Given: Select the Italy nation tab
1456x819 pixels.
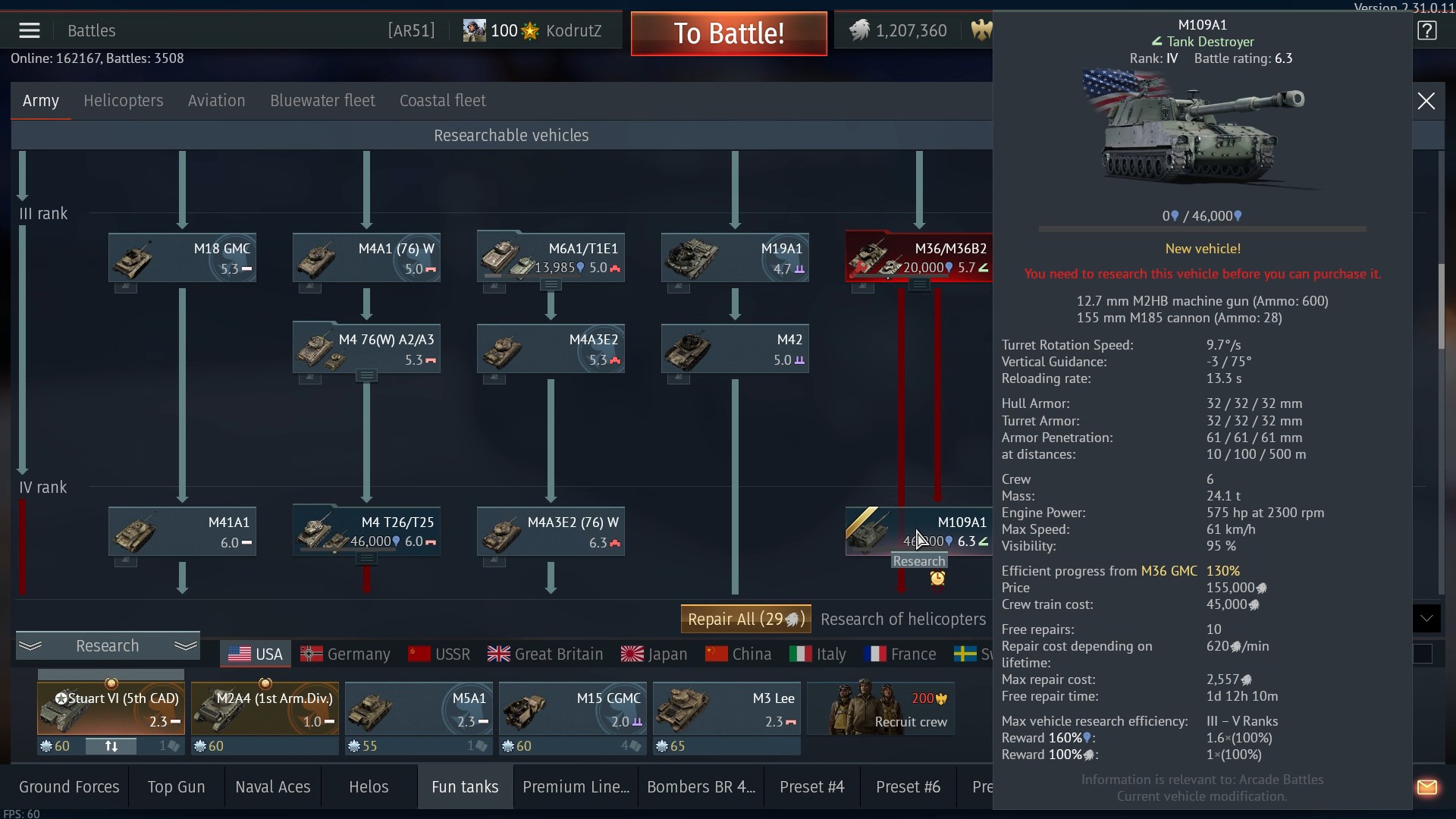Looking at the screenshot, I should 817,654.
